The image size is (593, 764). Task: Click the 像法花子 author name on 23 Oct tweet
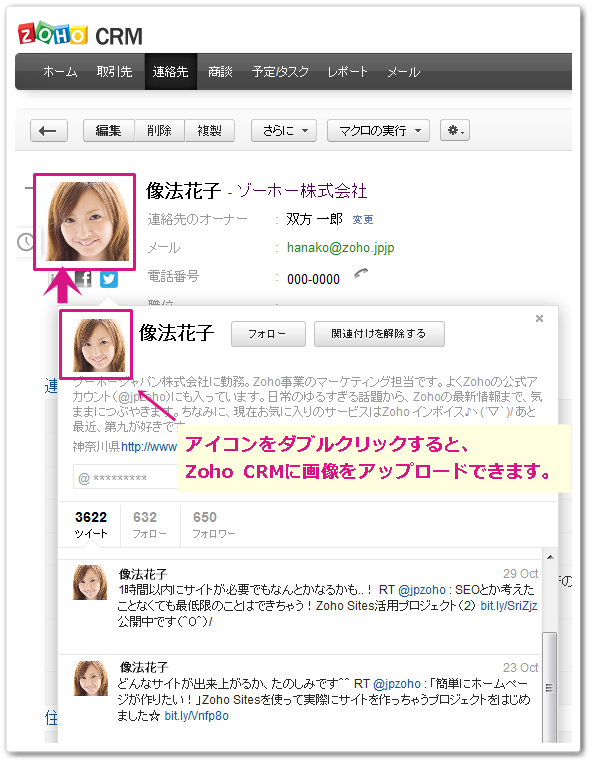tap(144, 667)
